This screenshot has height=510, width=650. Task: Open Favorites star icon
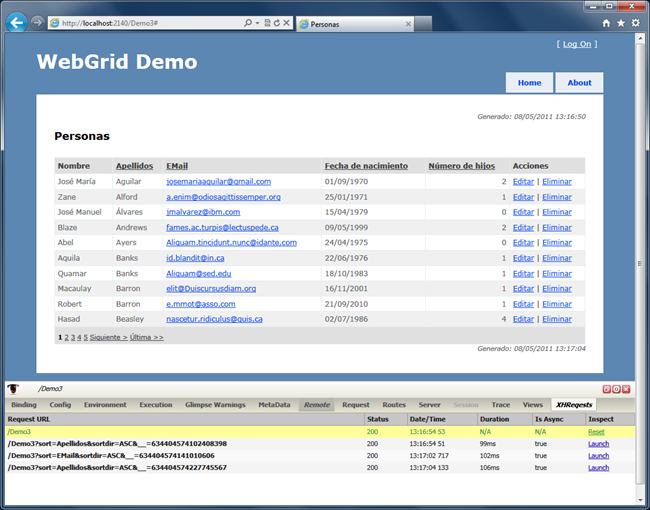coord(620,23)
